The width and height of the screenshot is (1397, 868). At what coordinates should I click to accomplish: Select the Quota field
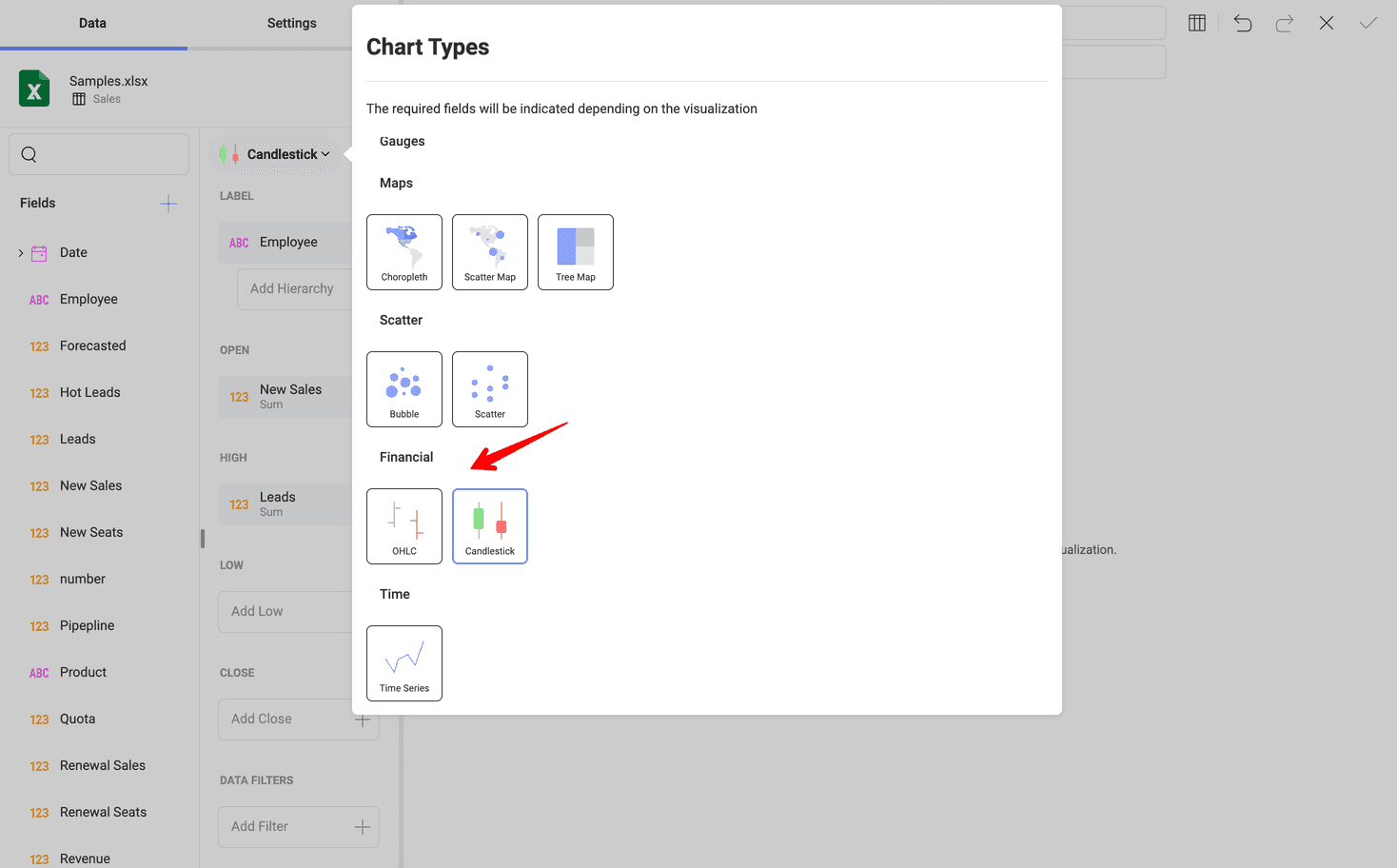pos(77,719)
